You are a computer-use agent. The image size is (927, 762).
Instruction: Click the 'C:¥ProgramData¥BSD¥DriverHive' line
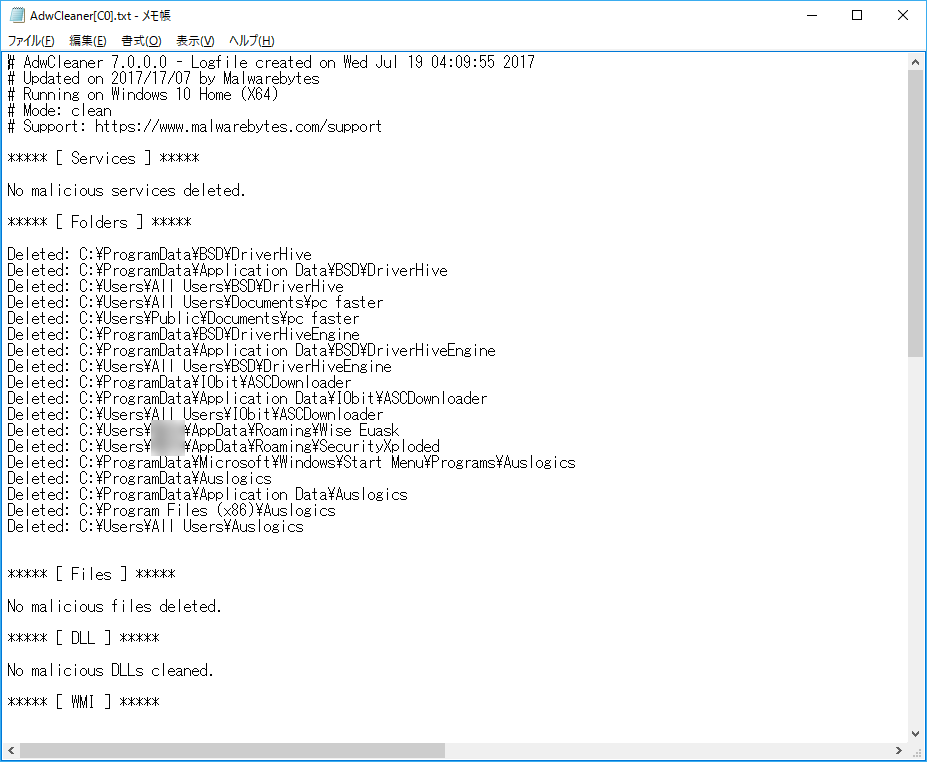click(x=160, y=254)
